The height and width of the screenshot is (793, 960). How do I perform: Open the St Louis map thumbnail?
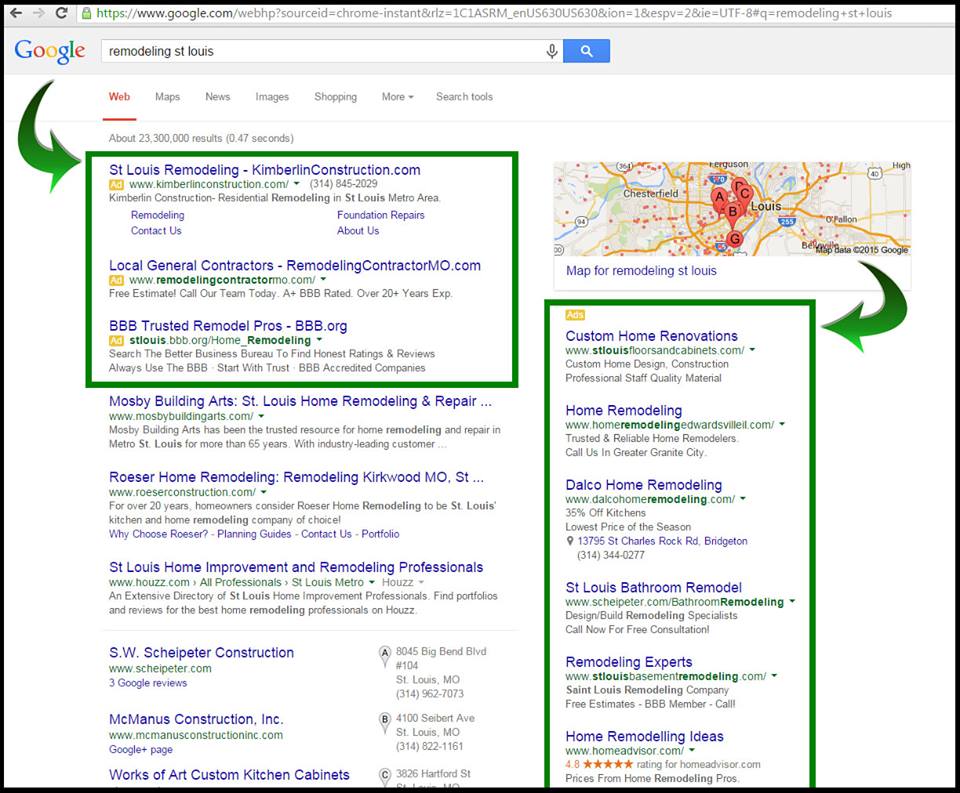732,208
